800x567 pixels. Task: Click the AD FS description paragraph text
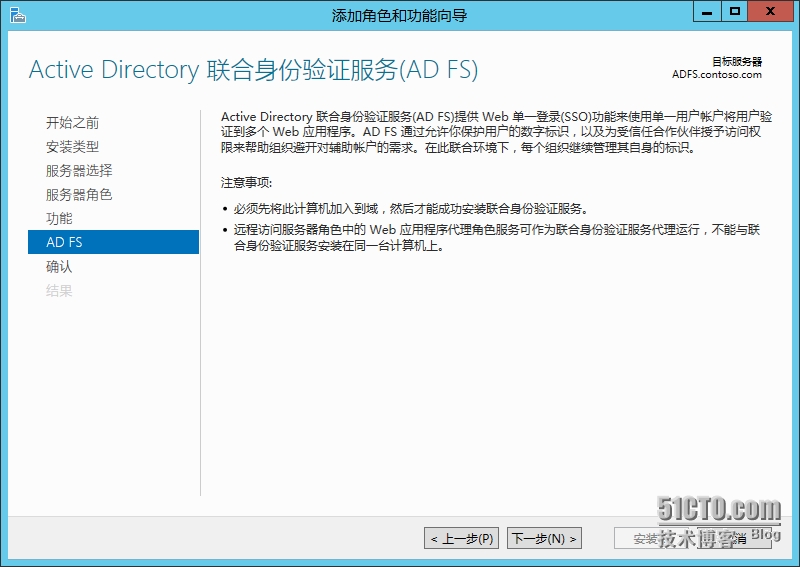point(490,132)
